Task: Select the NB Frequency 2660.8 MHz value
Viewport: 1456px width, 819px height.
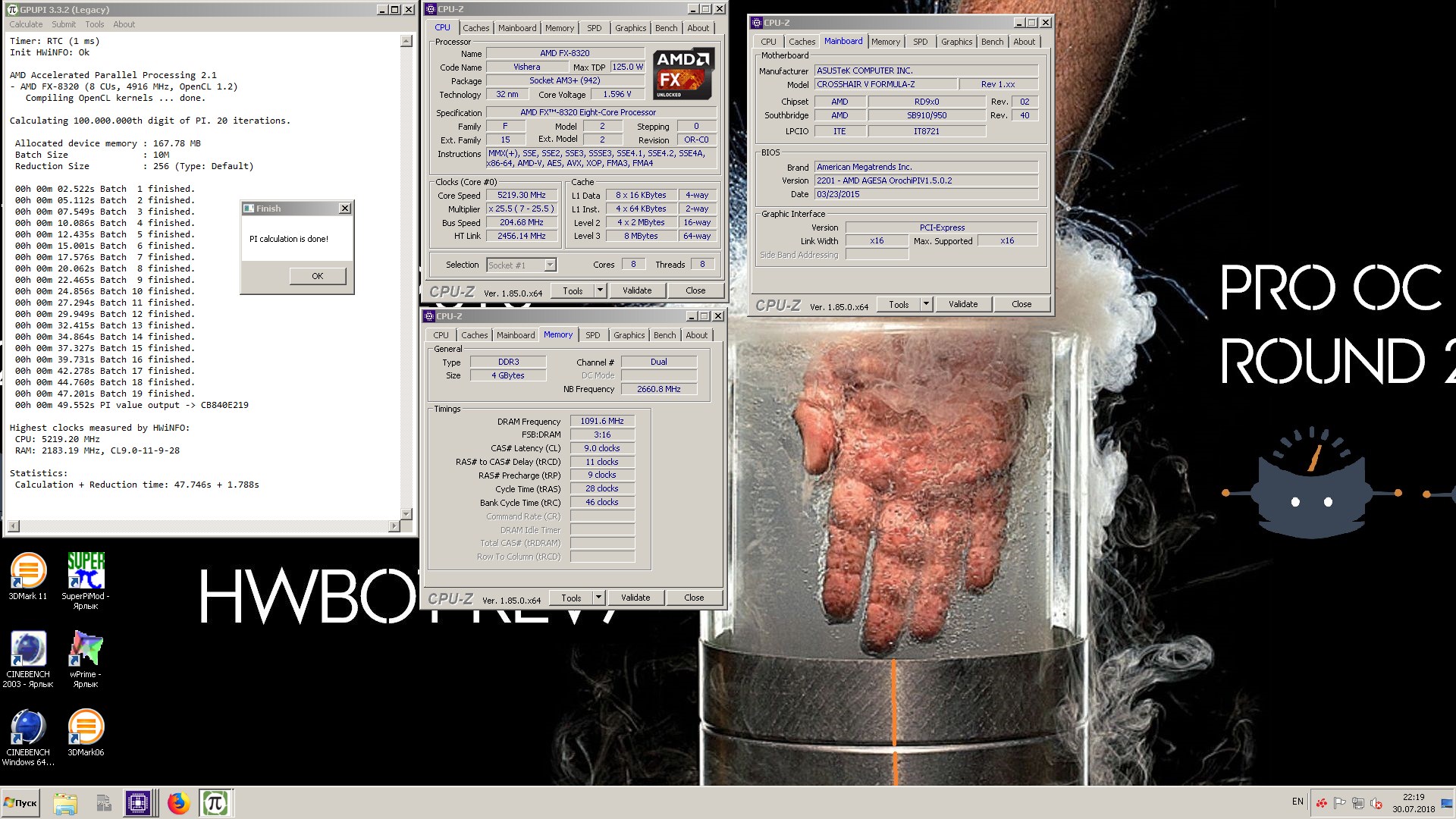Action: (659, 389)
